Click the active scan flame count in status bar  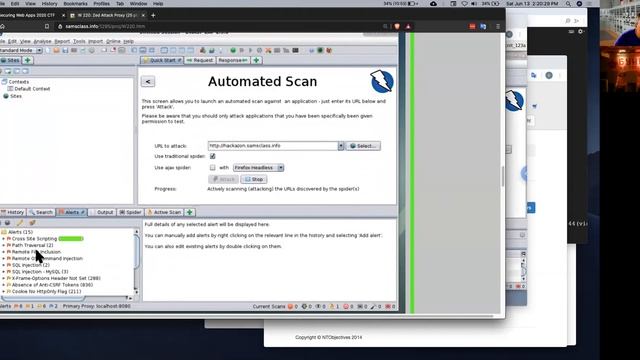334,307
